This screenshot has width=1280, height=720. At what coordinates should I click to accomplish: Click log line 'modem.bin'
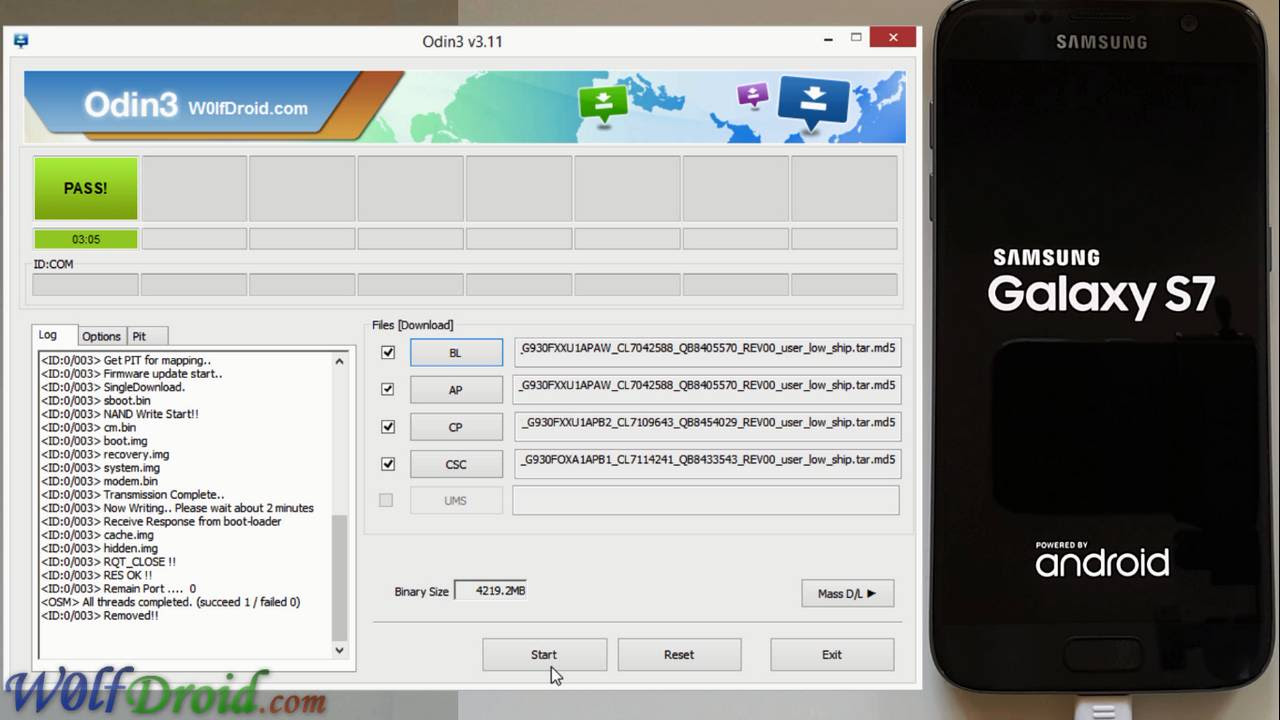[x=98, y=481]
